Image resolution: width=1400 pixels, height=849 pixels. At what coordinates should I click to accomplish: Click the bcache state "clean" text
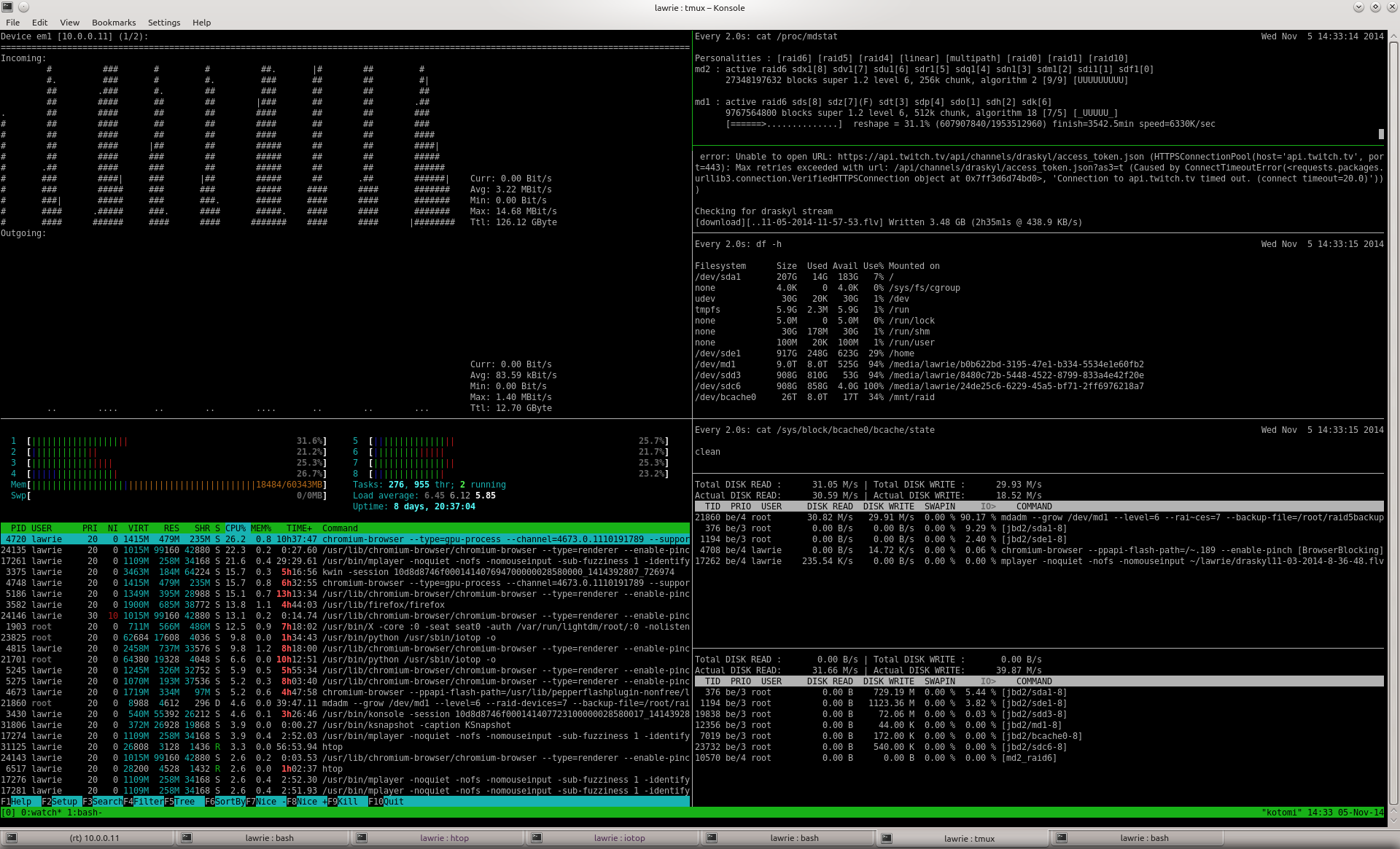pos(707,452)
